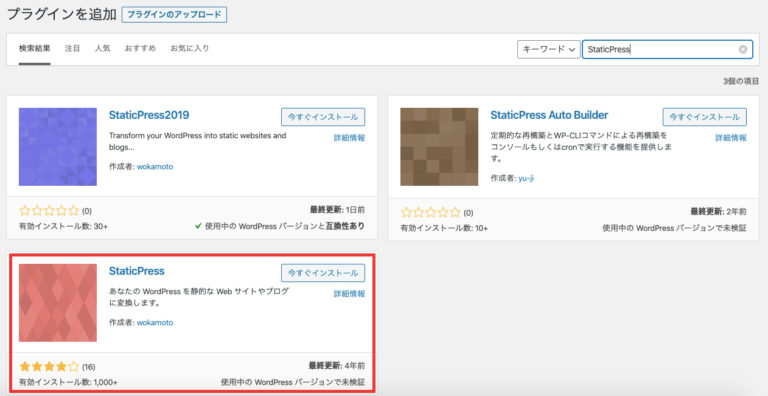This screenshot has height=396, width=768.
Task: Click the four-star rating of StaticPress
Action: tap(49, 366)
